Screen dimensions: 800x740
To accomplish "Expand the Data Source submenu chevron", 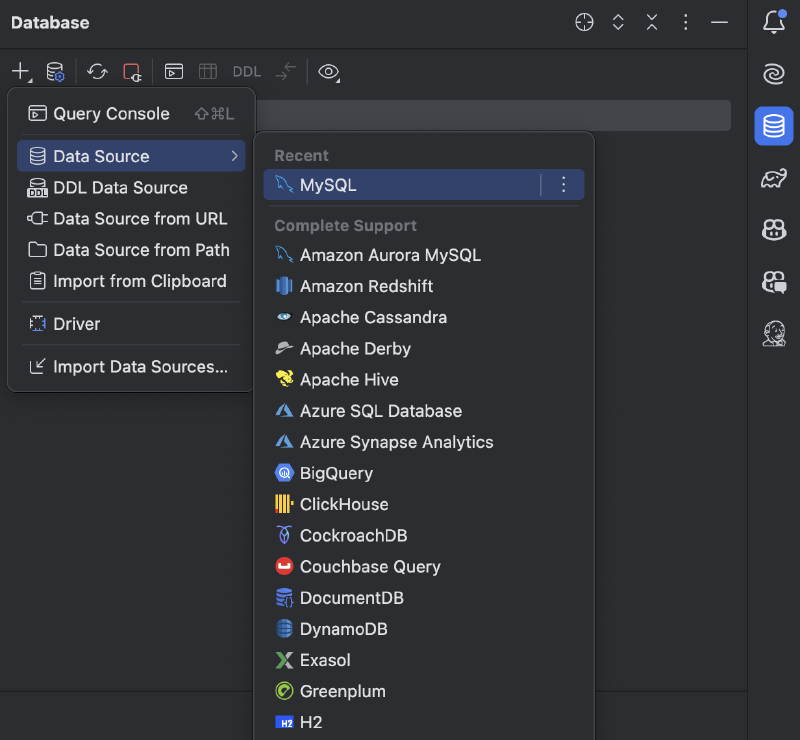I will 234,156.
